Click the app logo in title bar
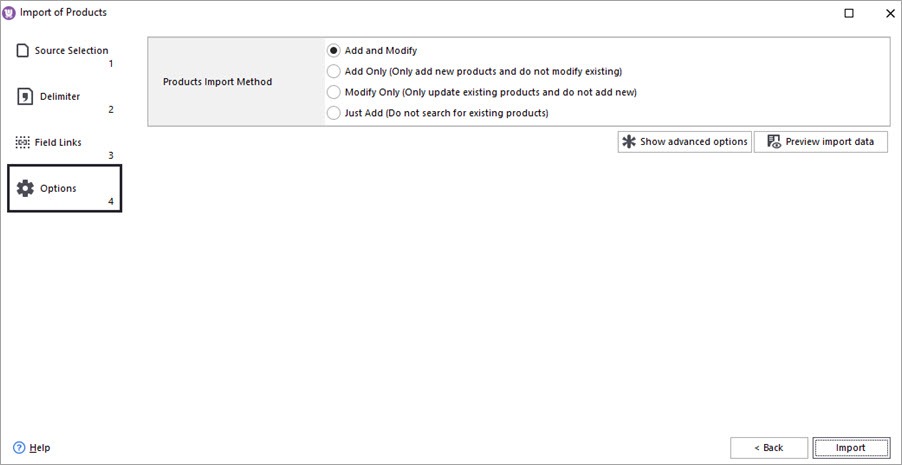The width and height of the screenshot is (902, 465). click(9, 13)
